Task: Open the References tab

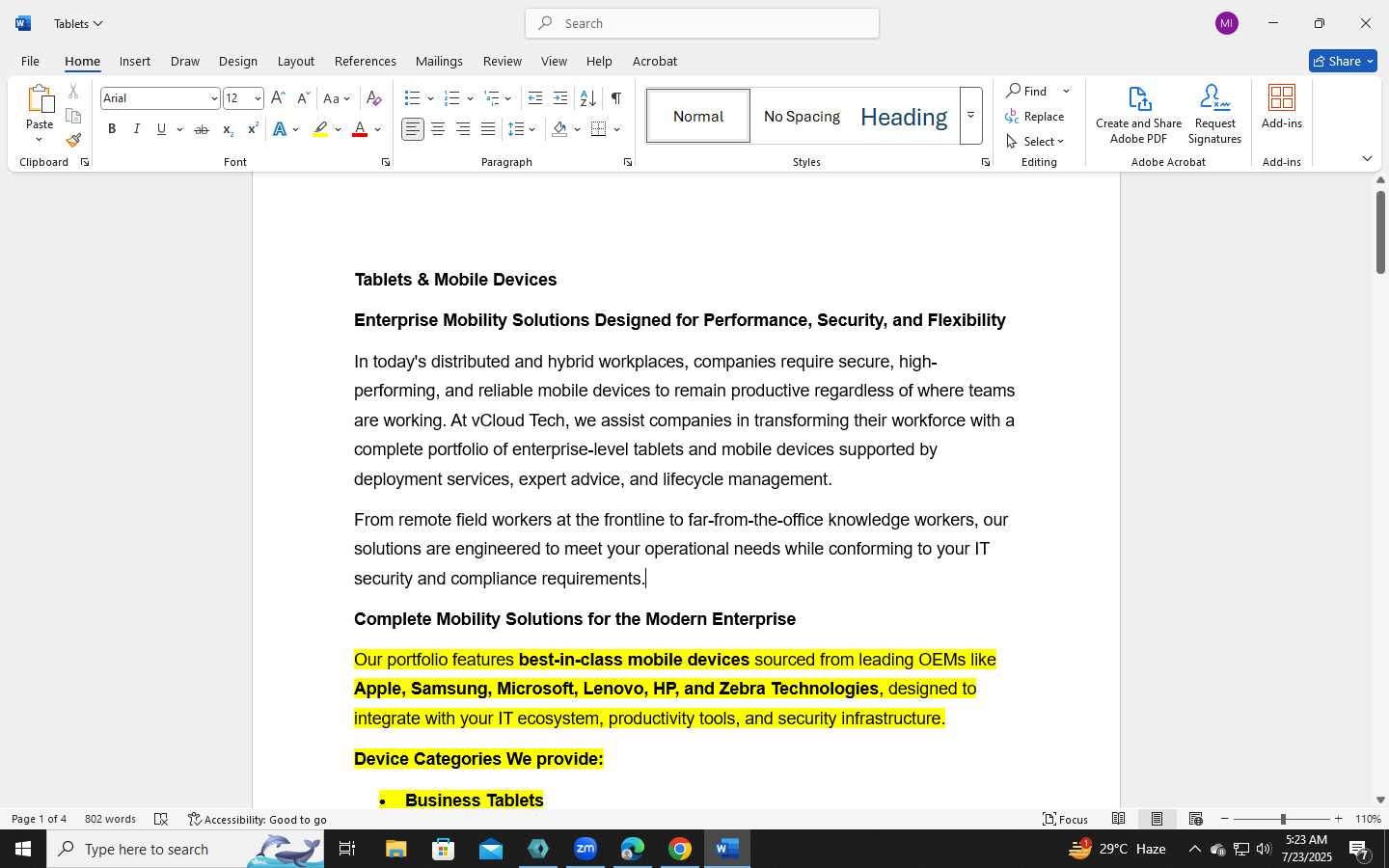Action: 366,61
